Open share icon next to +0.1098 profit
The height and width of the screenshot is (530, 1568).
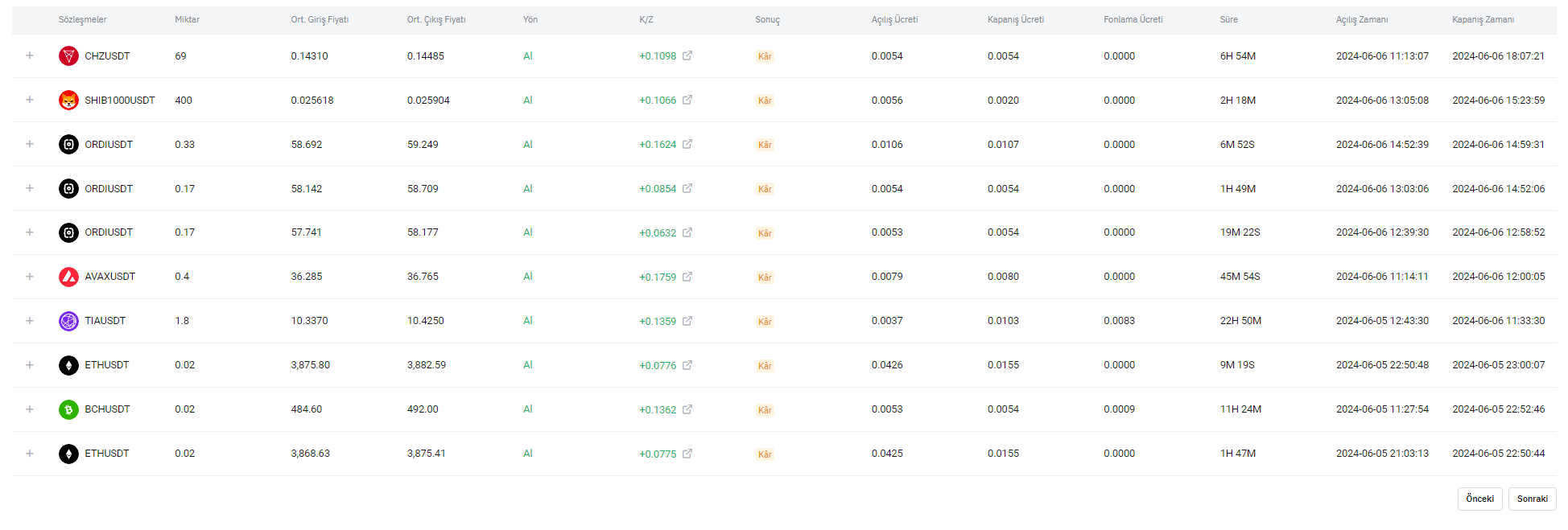click(687, 55)
